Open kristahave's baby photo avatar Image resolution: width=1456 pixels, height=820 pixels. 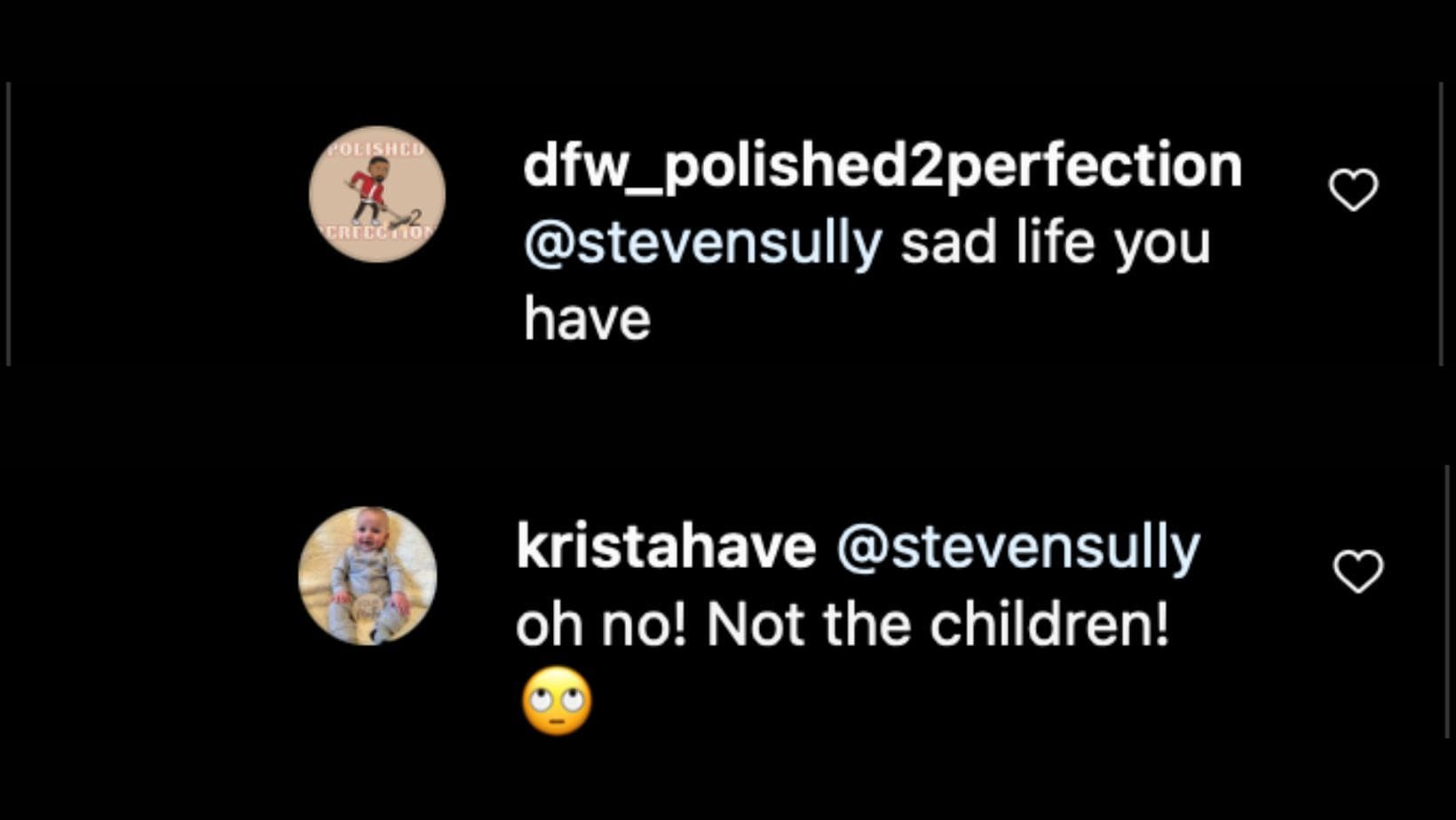click(368, 575)
